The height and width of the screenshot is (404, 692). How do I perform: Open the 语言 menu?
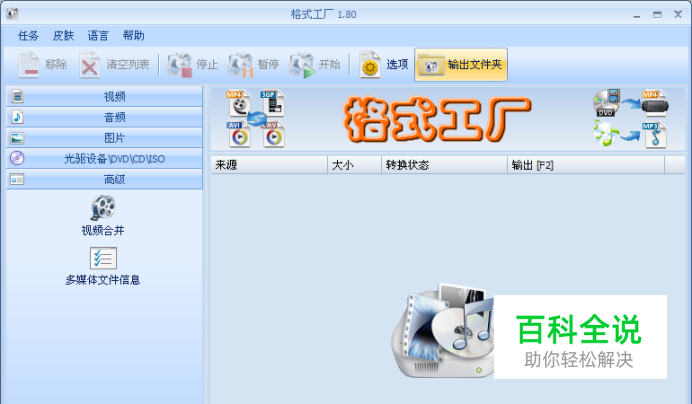pyautogui.click(x=98, y=36)
